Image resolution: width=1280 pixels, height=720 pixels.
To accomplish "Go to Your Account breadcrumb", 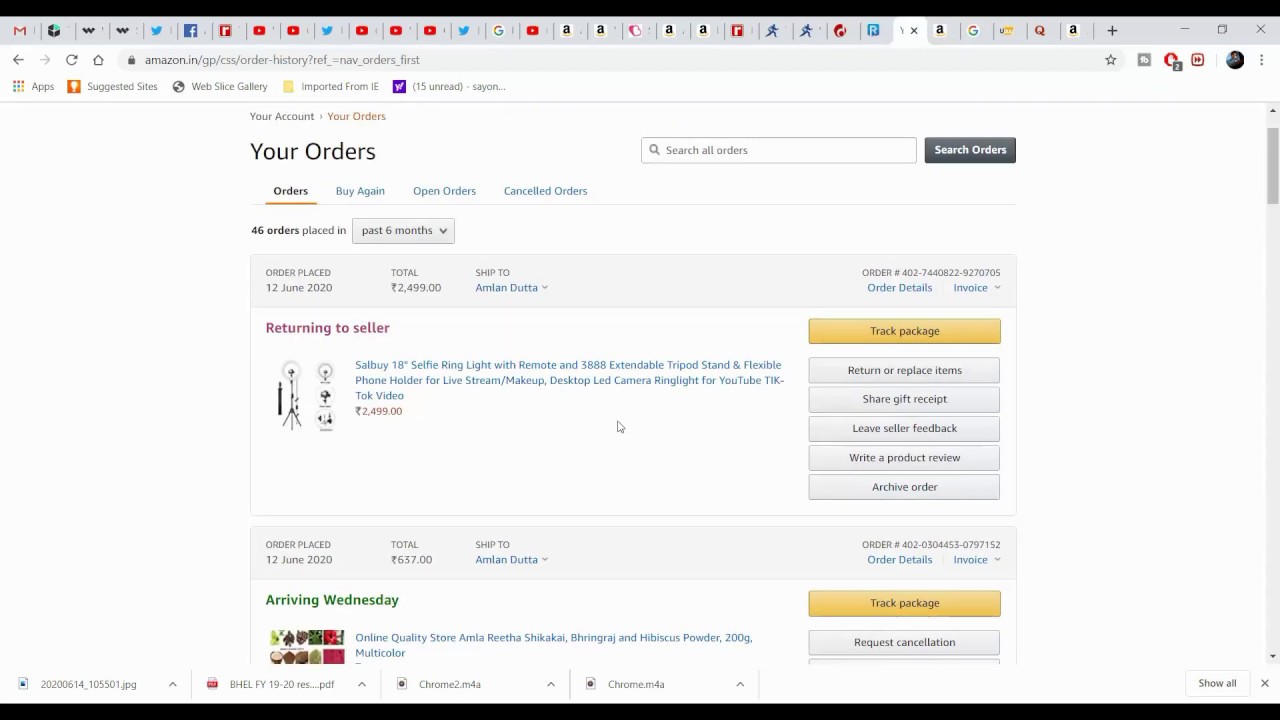I will (x=282, y=117).
